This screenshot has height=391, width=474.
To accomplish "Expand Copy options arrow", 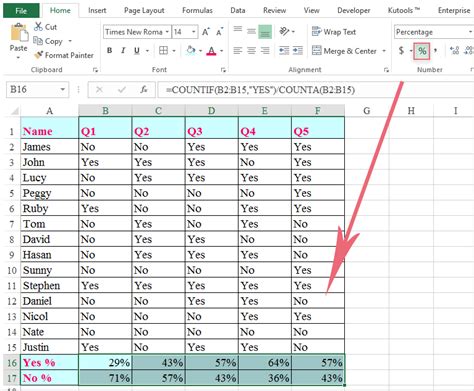I will 70,41.
